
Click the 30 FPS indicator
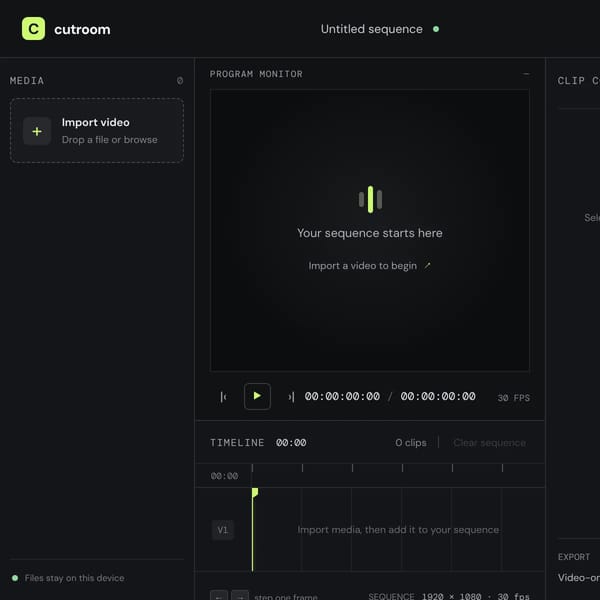click(514, 398)
